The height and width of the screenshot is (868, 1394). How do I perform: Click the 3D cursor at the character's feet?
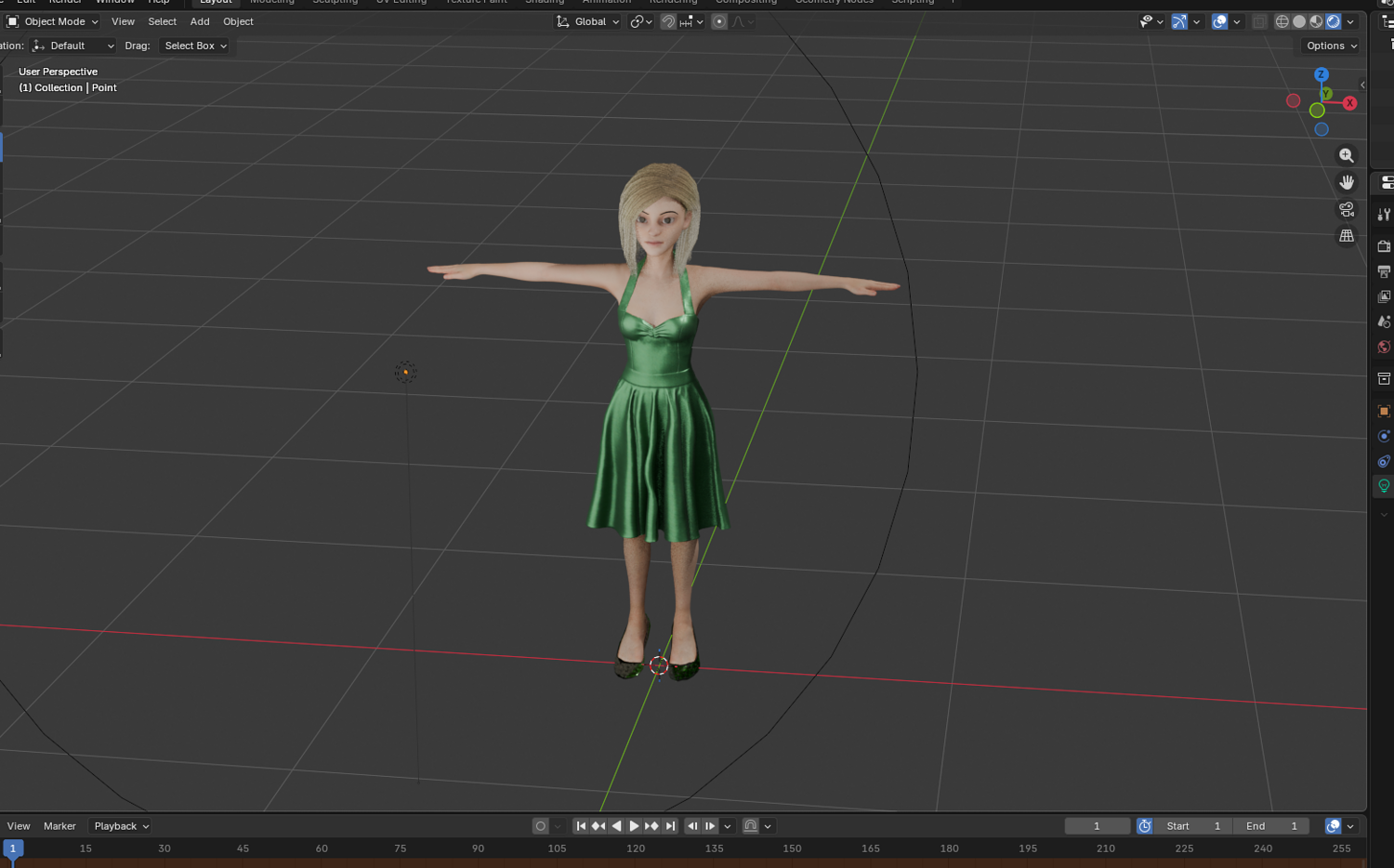pos(659,665)
